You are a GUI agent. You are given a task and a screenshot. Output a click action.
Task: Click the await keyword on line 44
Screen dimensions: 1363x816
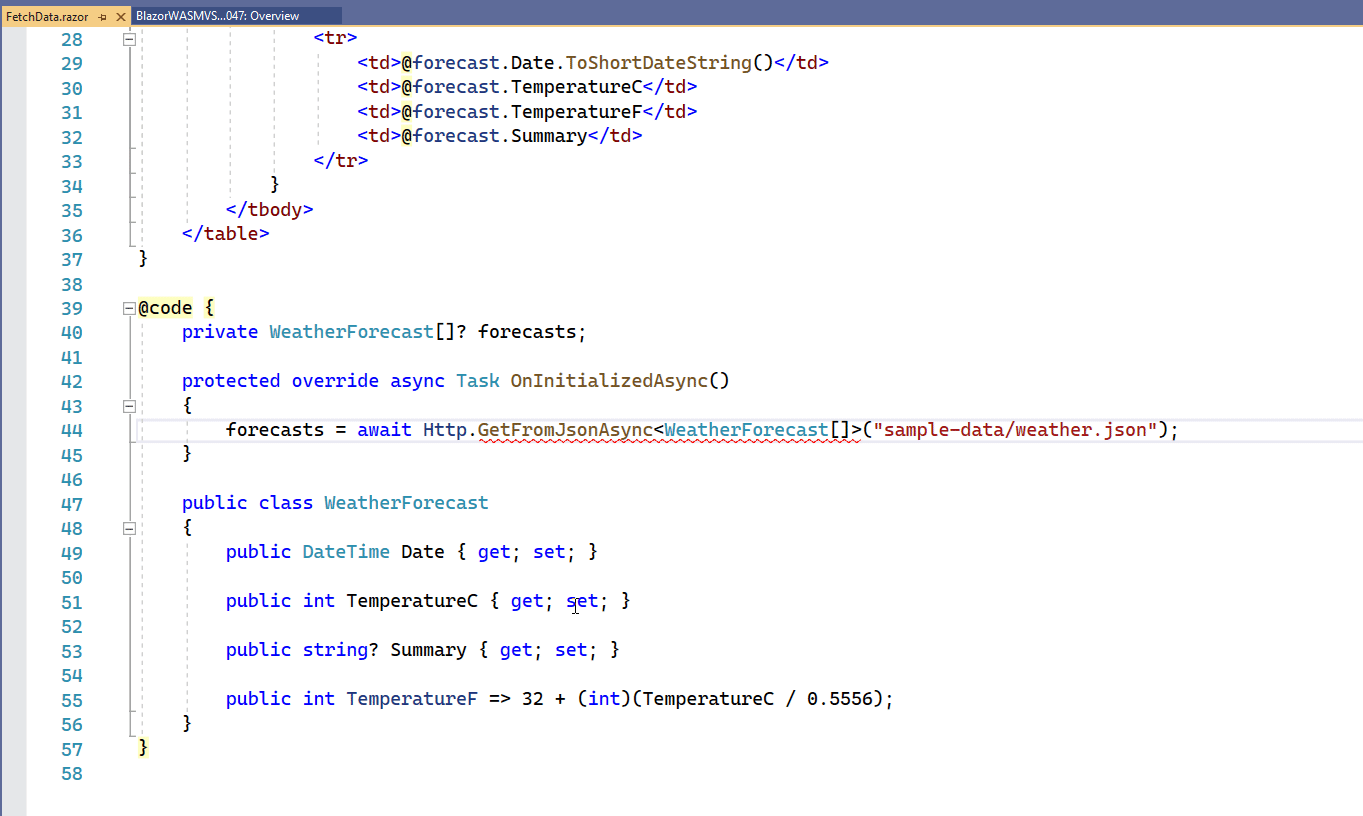coord(384,429)
